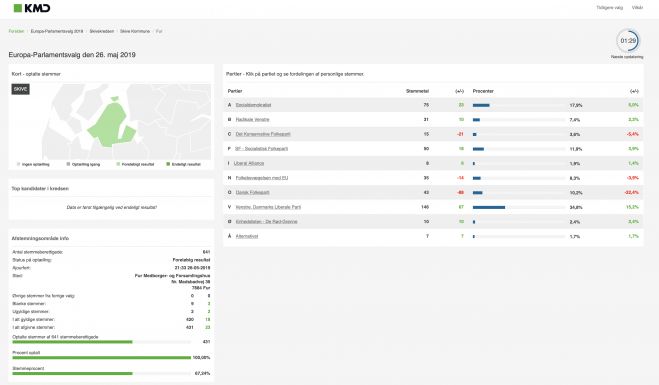Image resolution: width=659 pixels, height=385 pixels.
Task: Click the Optalte stemmer progress bar
Action: tap(101, 342)
